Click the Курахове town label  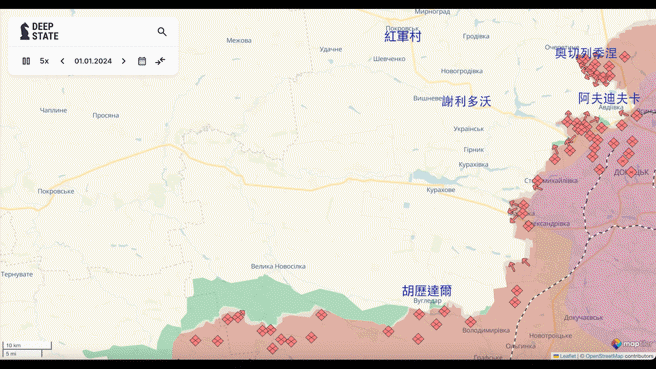[441, 190]
